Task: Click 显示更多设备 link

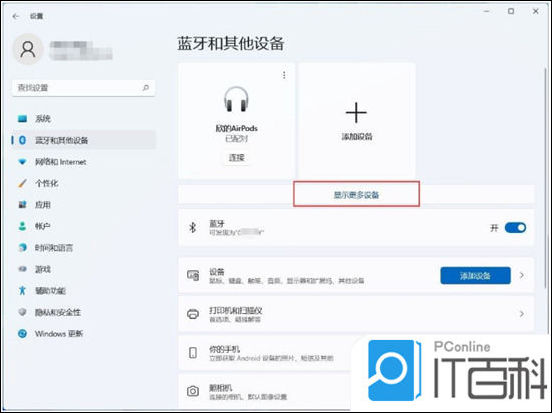Action: 356,195
